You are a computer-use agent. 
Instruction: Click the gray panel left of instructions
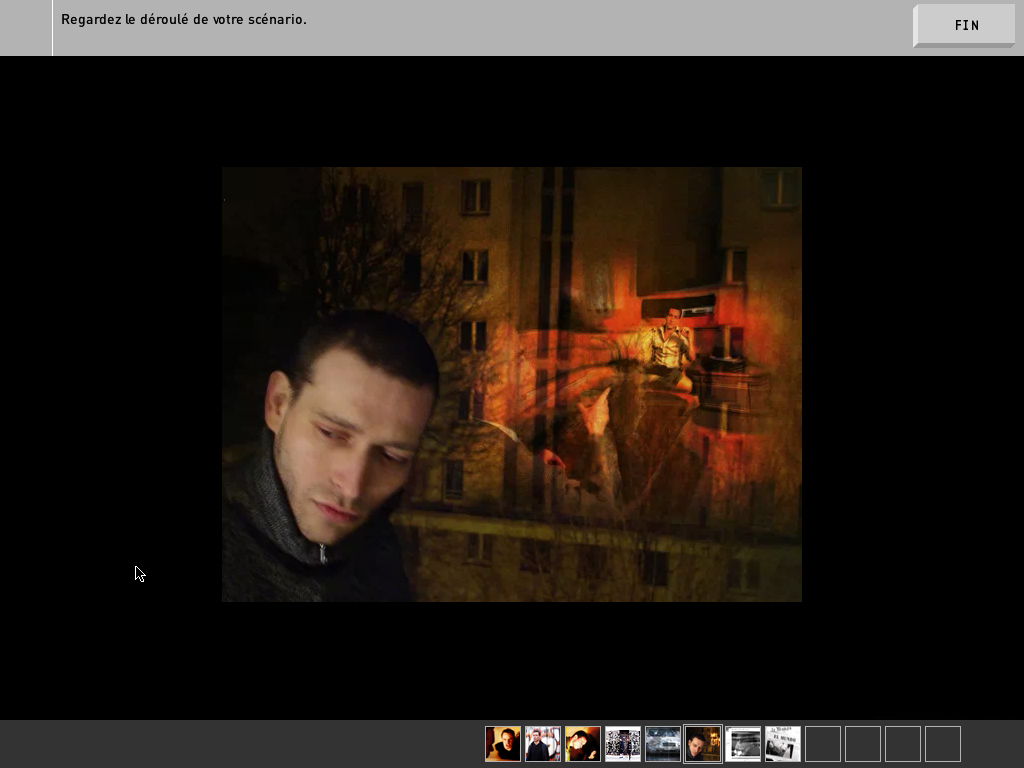26,28
